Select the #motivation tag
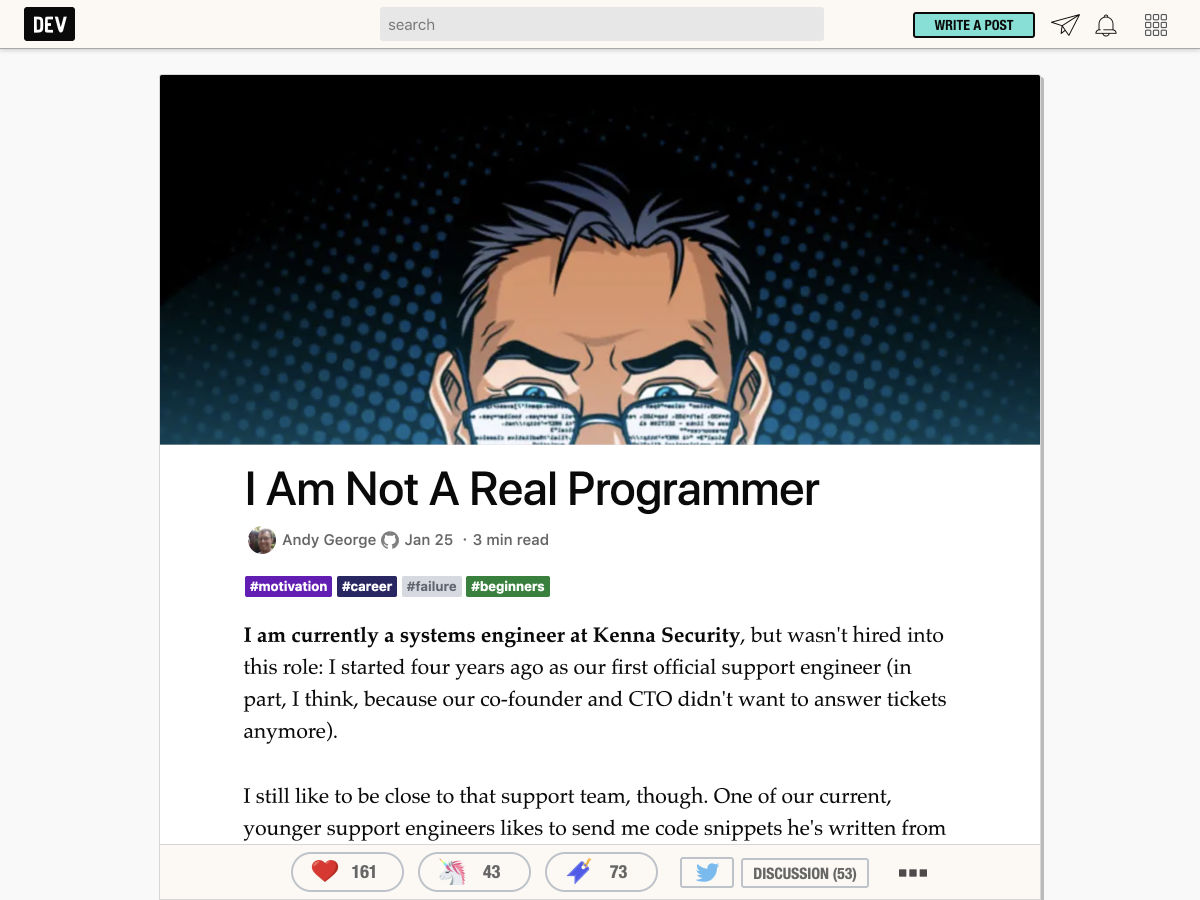 [288, 586]
